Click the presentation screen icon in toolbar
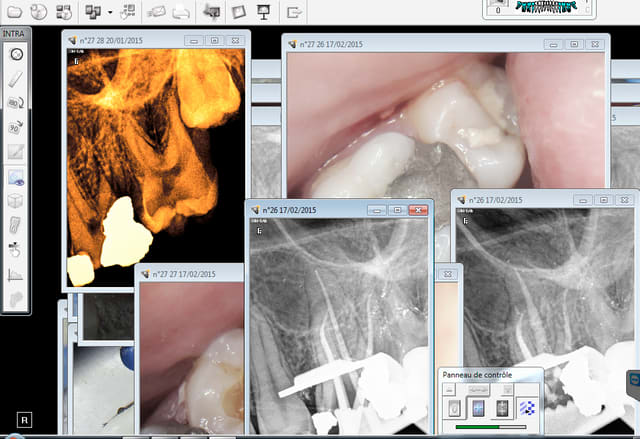 coord(264,12)
